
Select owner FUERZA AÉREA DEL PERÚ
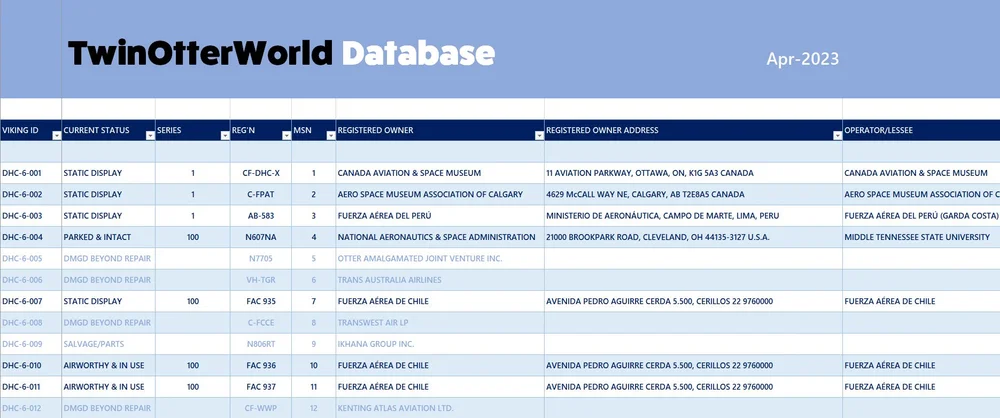pyautogui.click(x=440, y=216)
